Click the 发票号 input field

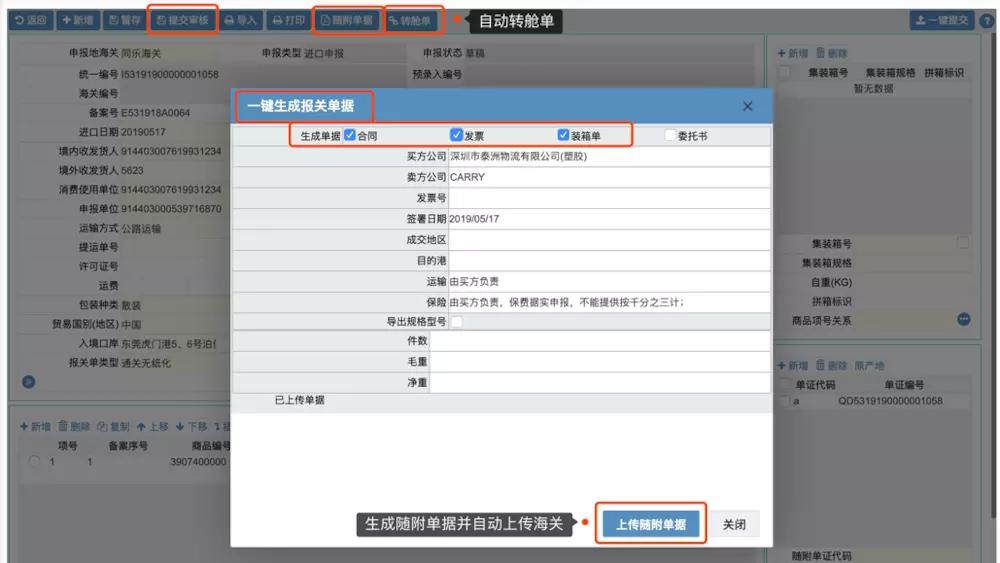[609, 198]
